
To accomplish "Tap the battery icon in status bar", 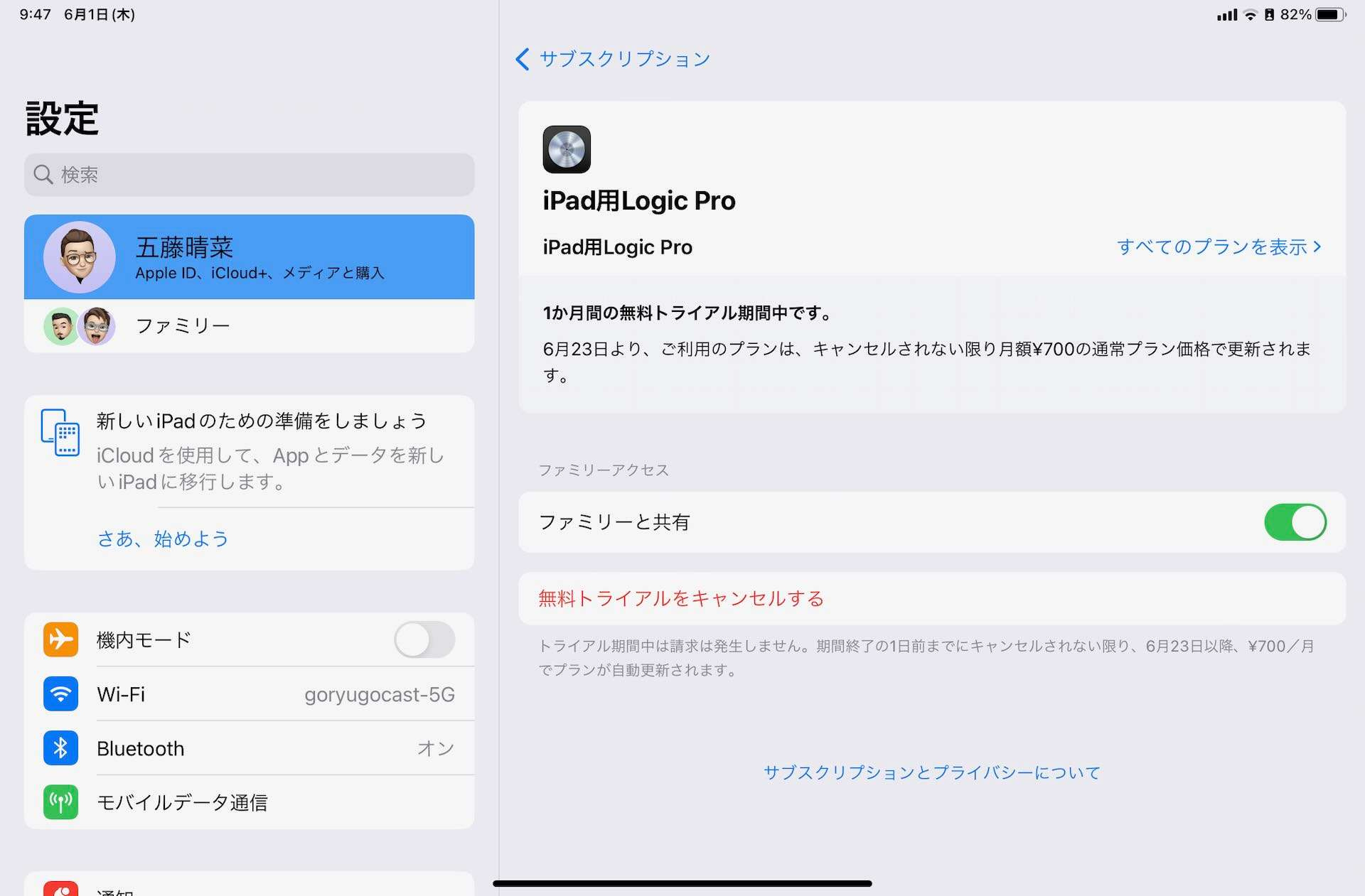I will click(x=1330, y=14).
